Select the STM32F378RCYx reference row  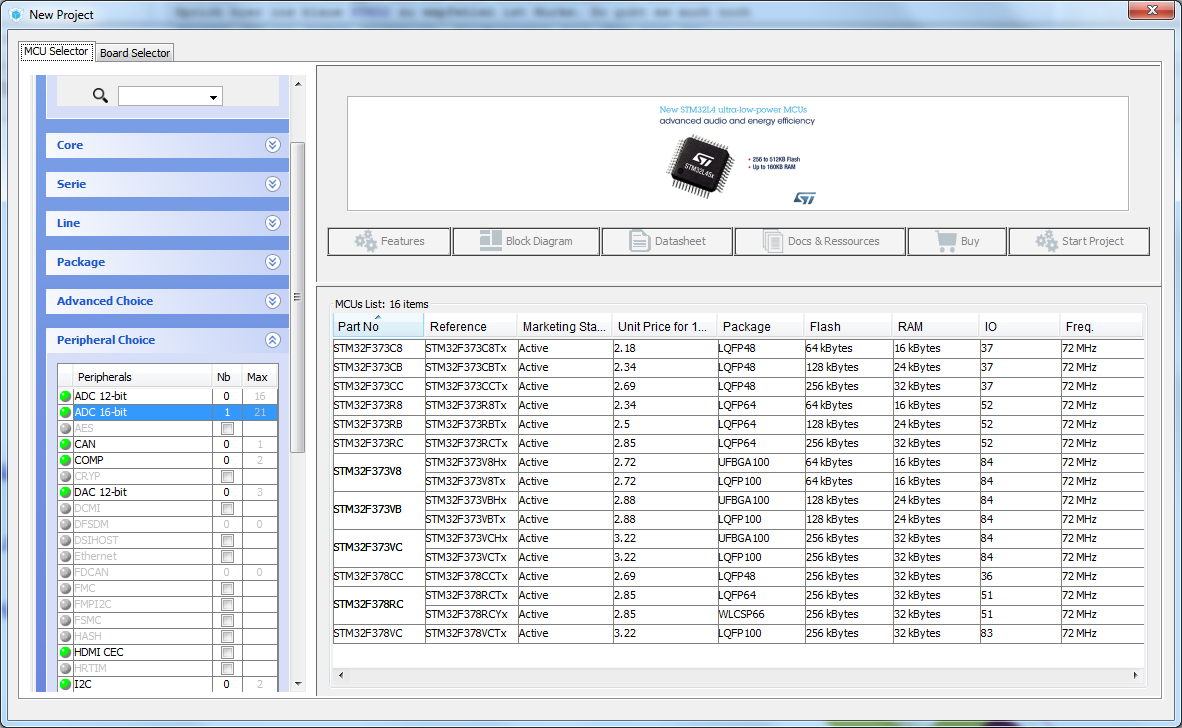(x=470, y=614)
